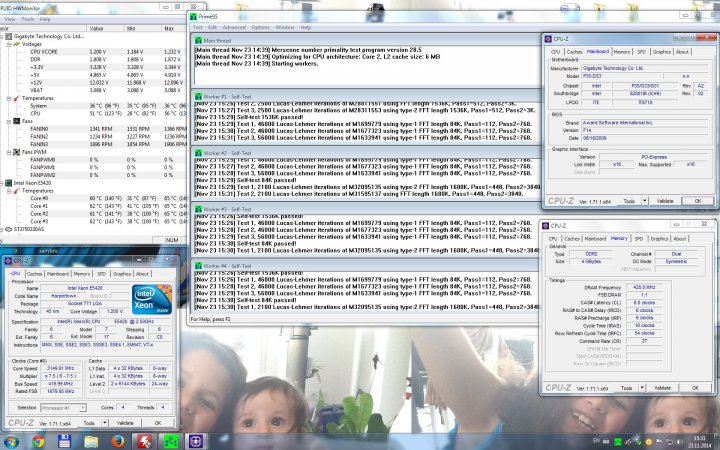Screen dimensions: 720x450
Task: Click Prime95 Main thread window icon
Action: (198, 40)
